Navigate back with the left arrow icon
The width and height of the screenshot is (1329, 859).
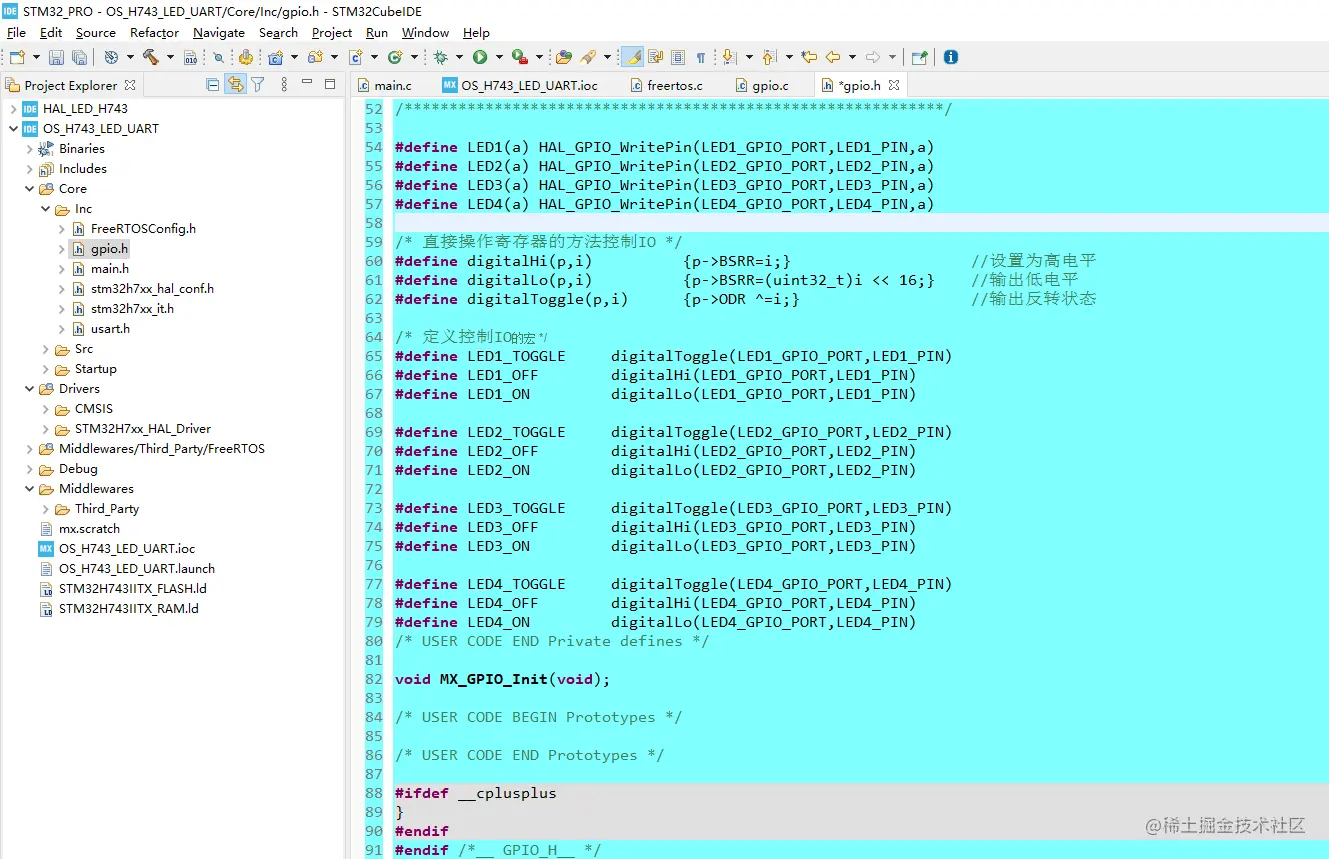tap(833, 57)
